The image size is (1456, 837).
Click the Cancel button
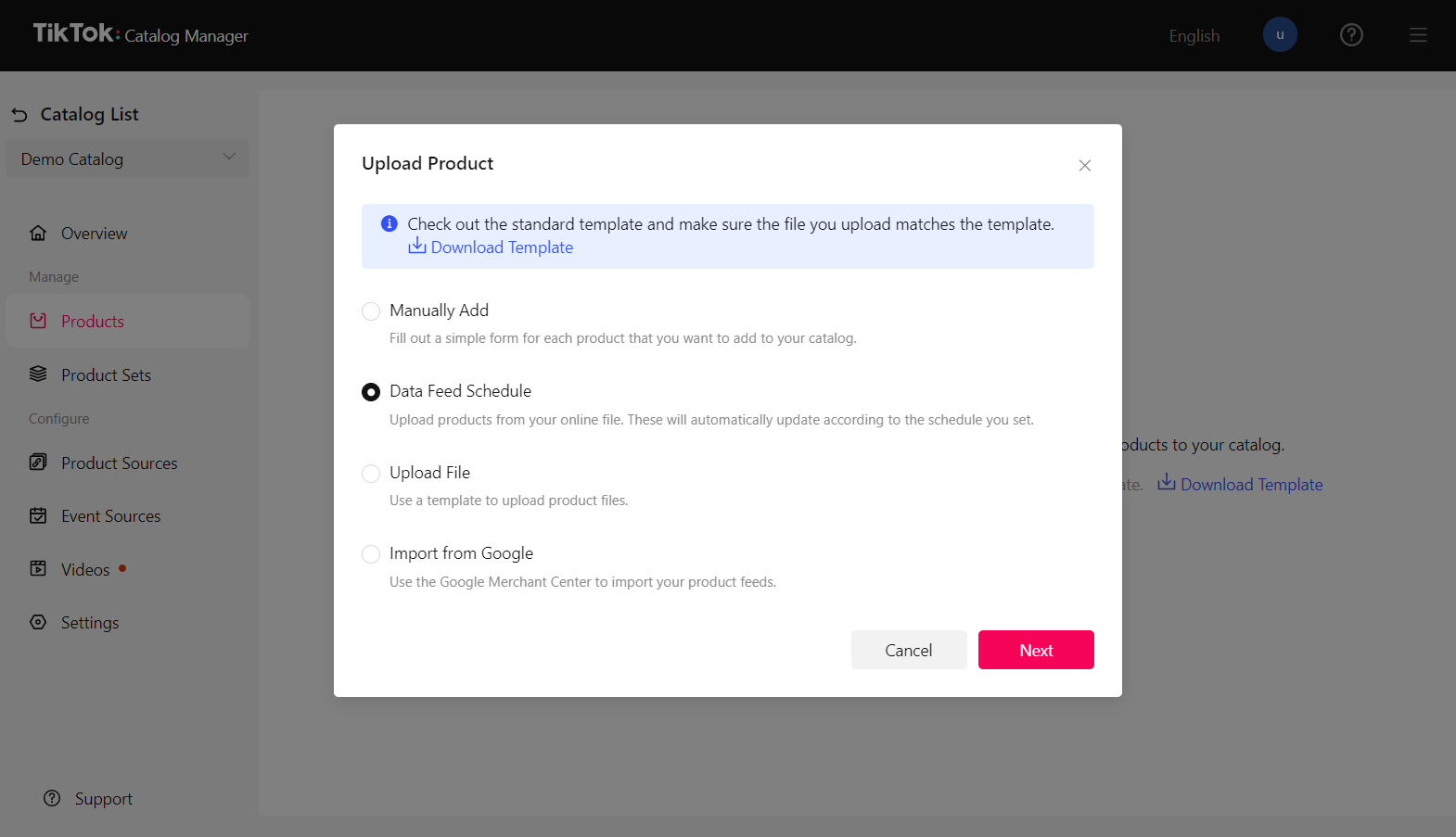908,650
